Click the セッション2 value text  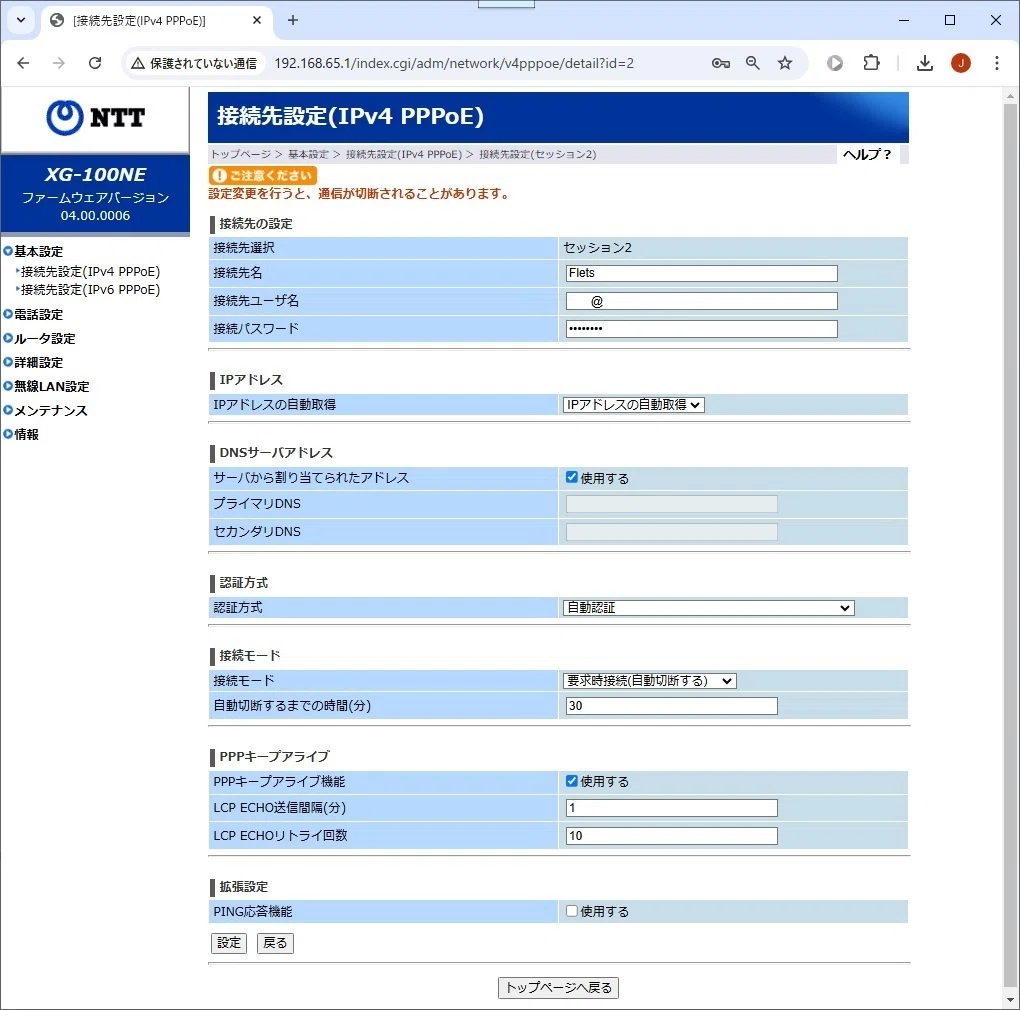pos(597,248)
